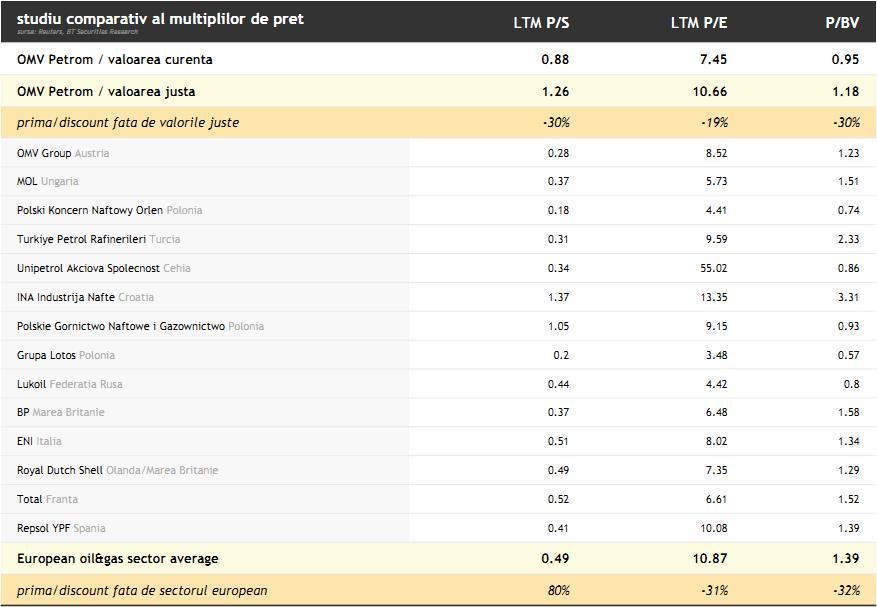The image size is (877, 607).
Task: Click the table title 'studiu comparativ al multiplilor de pret'
Action: pyautogui.click(x=160, y=19)
